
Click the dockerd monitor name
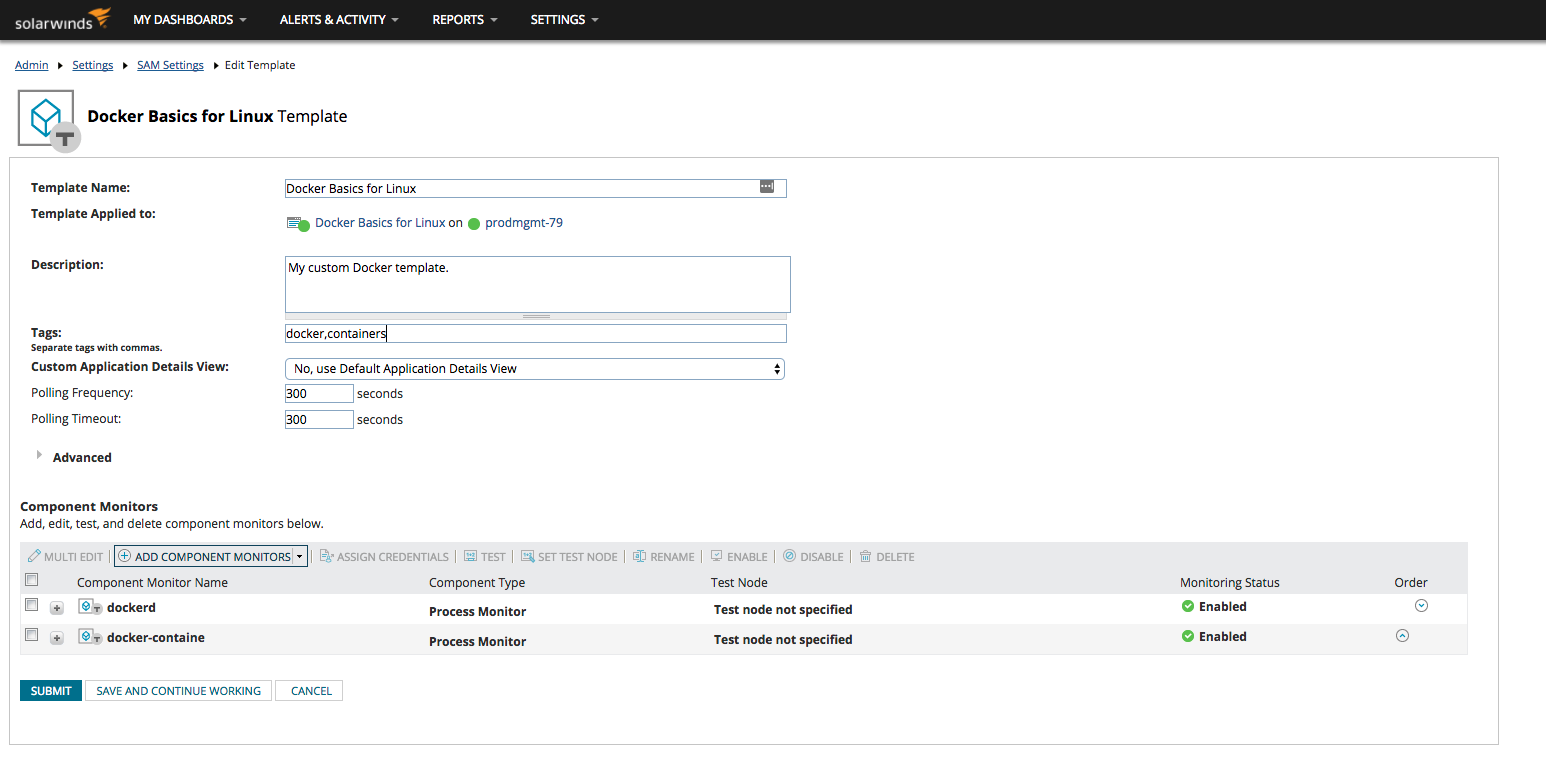[131, 607]
